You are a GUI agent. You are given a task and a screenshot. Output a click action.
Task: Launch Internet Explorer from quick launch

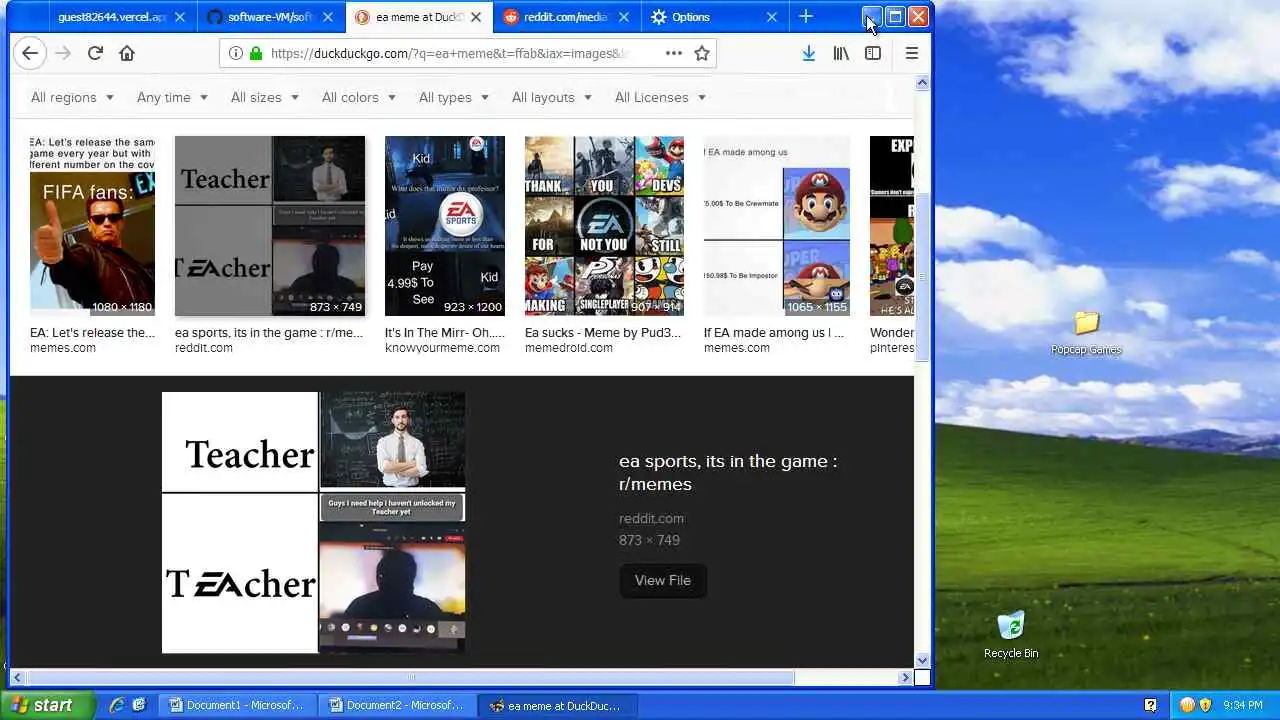click(x=117, y=705)
